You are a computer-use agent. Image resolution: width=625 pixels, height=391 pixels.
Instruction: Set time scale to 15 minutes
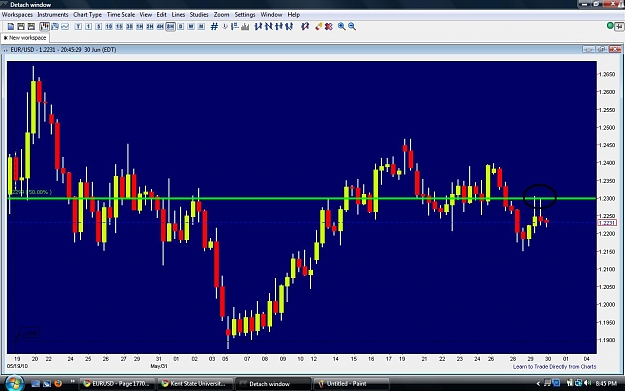coord(119,27)
